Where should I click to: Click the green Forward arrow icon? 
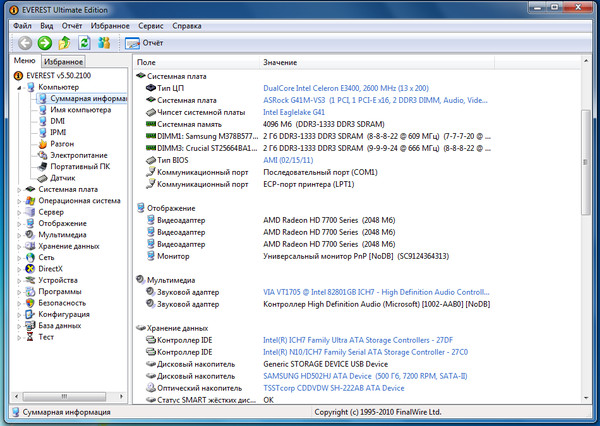[45, 43]
